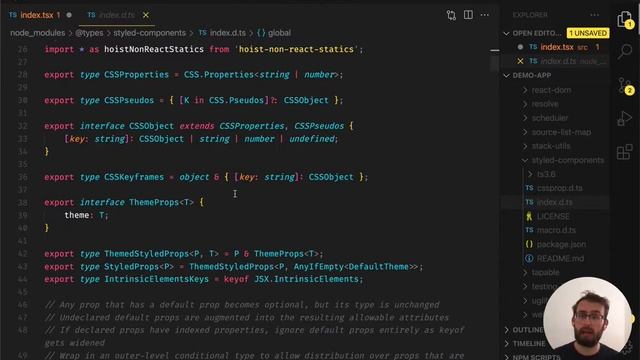The width and height of the screenshot is (640, 360).
Task: Open editor More Actions ellipsis
Action: (484, 15)
